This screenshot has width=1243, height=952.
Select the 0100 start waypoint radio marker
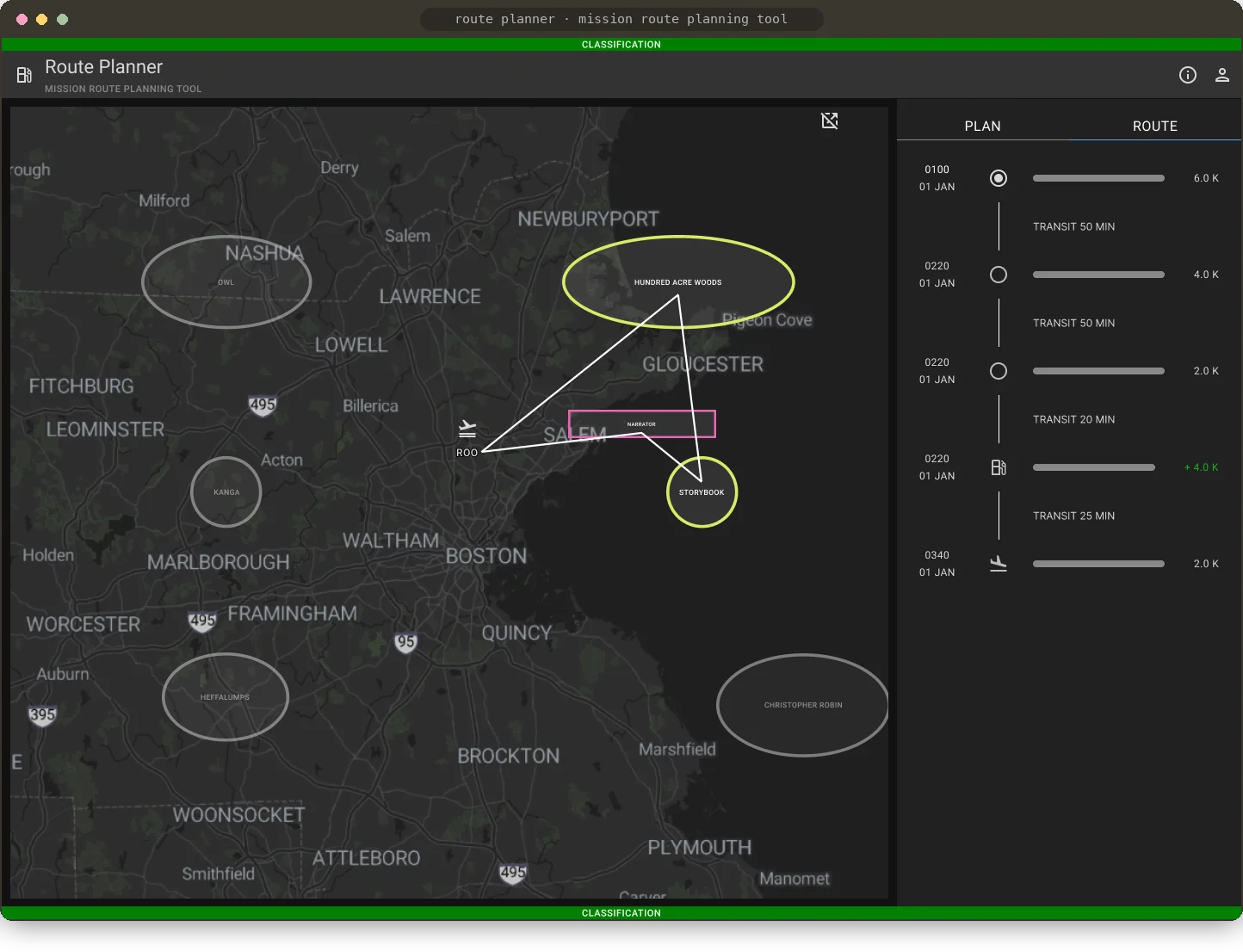tap(999, 178)
